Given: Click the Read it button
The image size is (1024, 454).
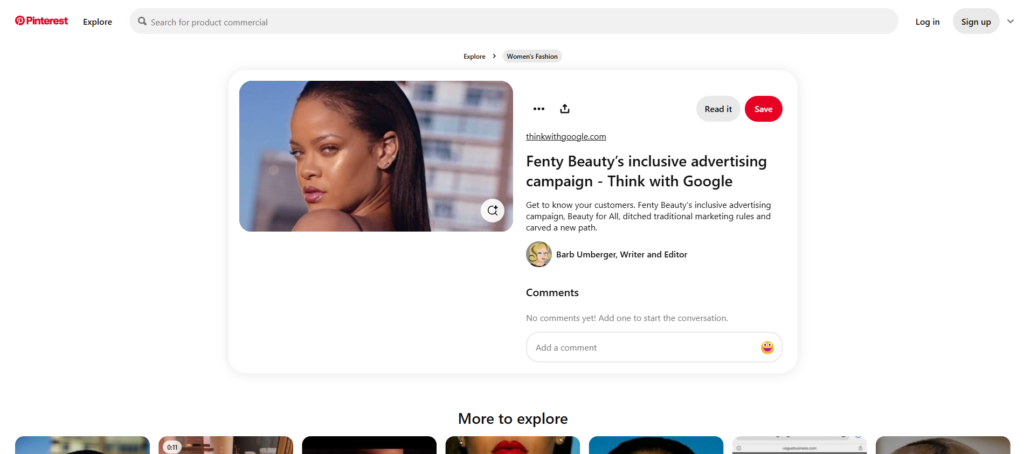Looking at the screenshot, I should click(718, 109).
